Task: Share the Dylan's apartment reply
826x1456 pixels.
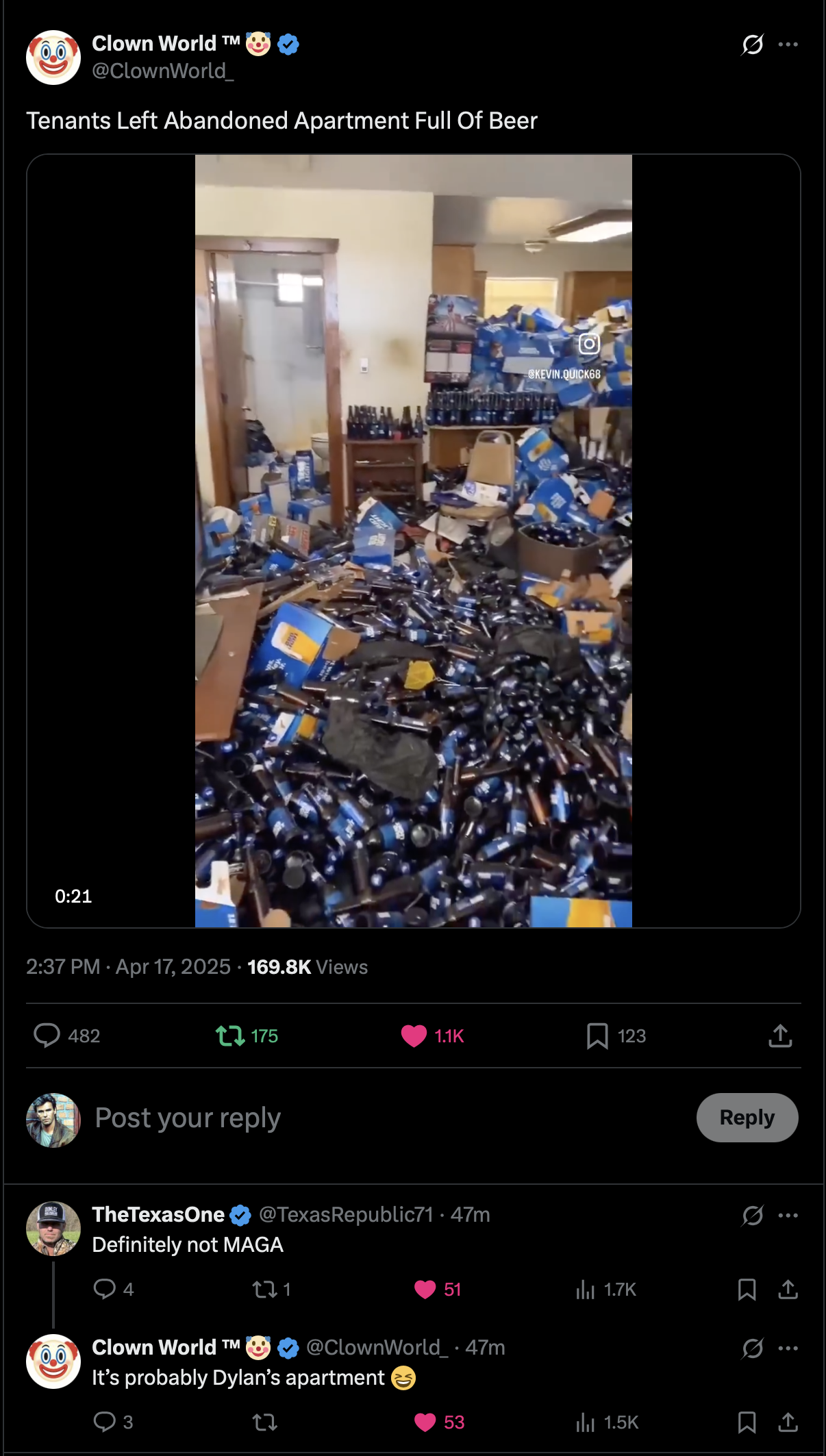Action: click(x=788, y=1422)
